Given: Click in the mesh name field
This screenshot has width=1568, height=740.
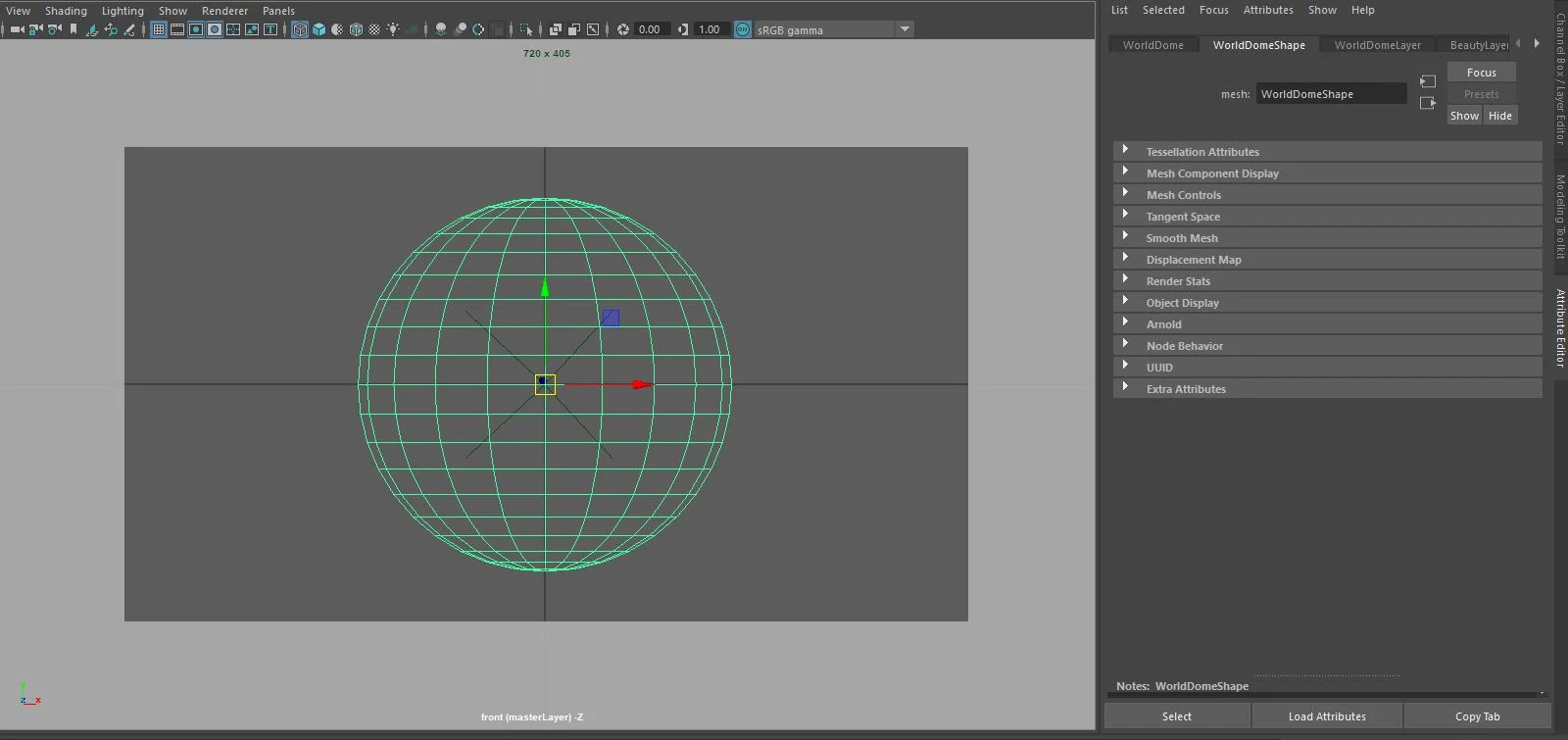Looking at the screenshot, I should 1331,94.
